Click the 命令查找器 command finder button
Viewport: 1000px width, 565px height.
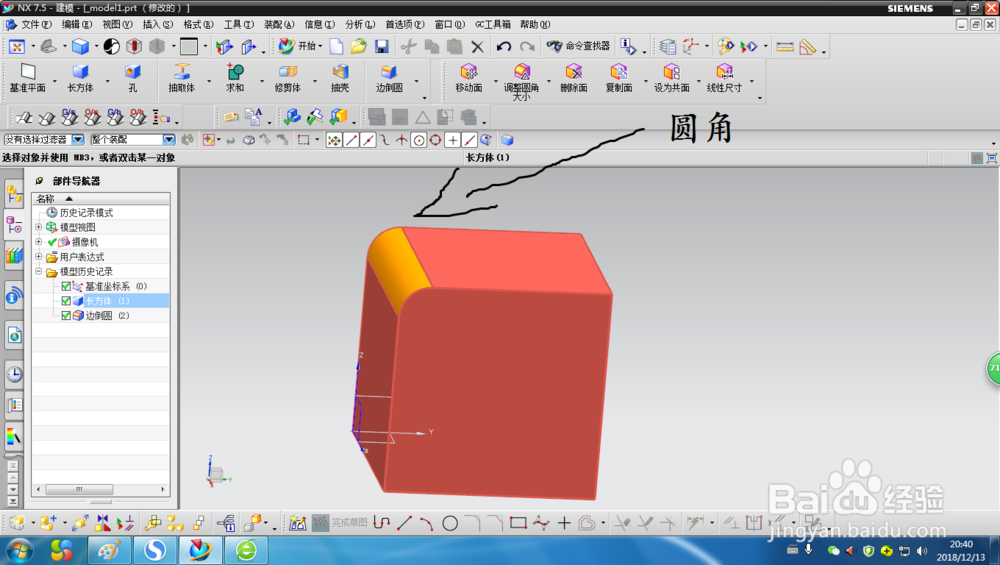[578, 46]
